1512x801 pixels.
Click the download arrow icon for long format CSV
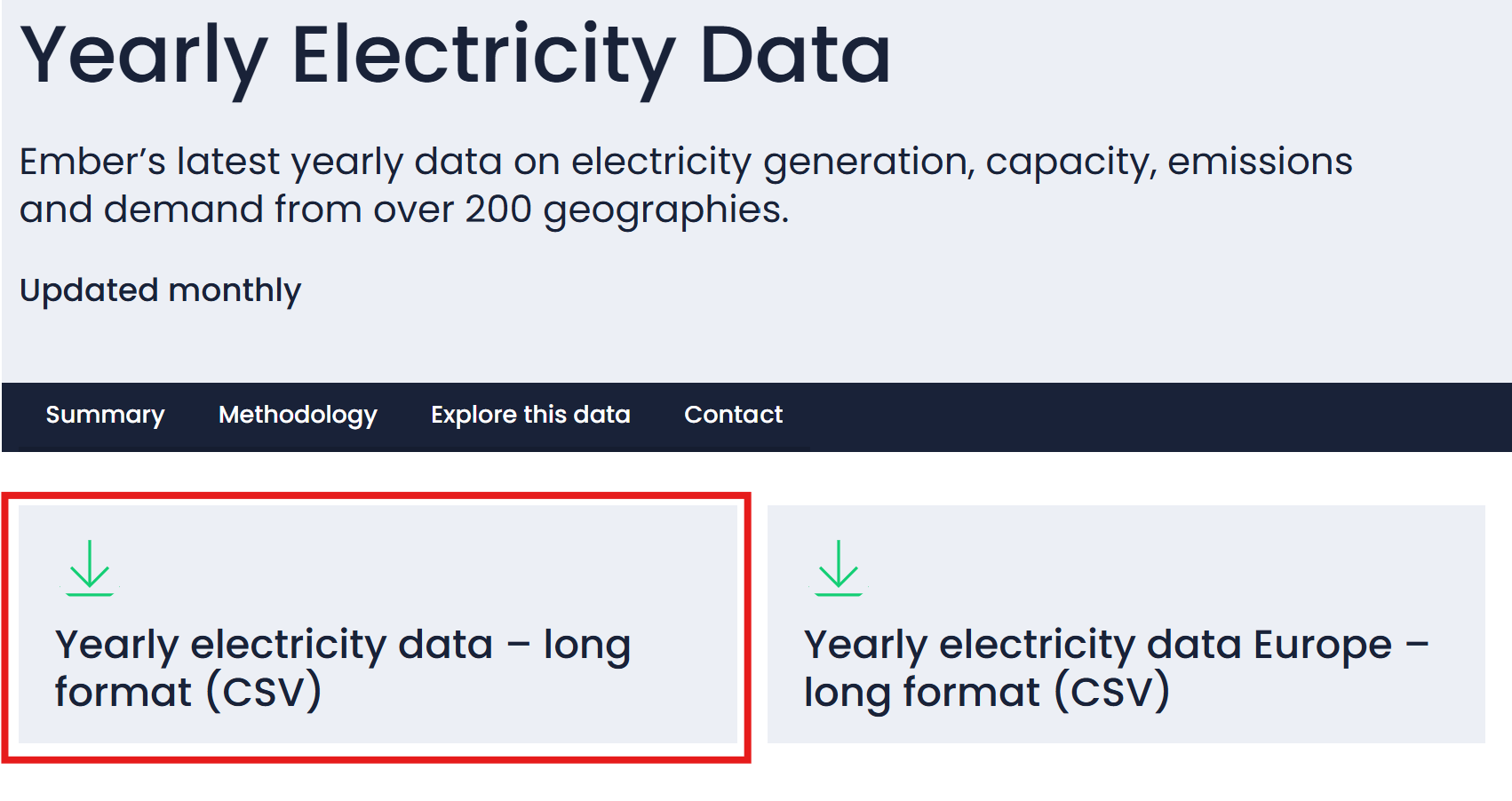pyautogui.click(x=90, y=567)
